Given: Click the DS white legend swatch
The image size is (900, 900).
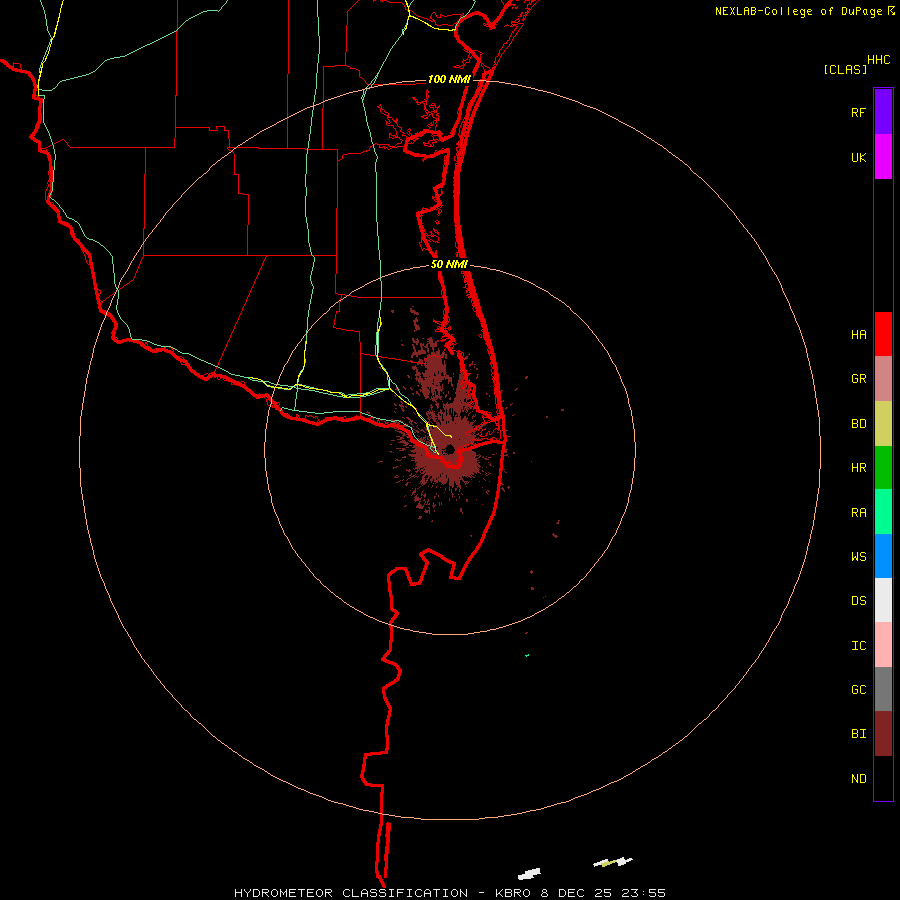Looking at the screenshot, I should click(883, 600).
